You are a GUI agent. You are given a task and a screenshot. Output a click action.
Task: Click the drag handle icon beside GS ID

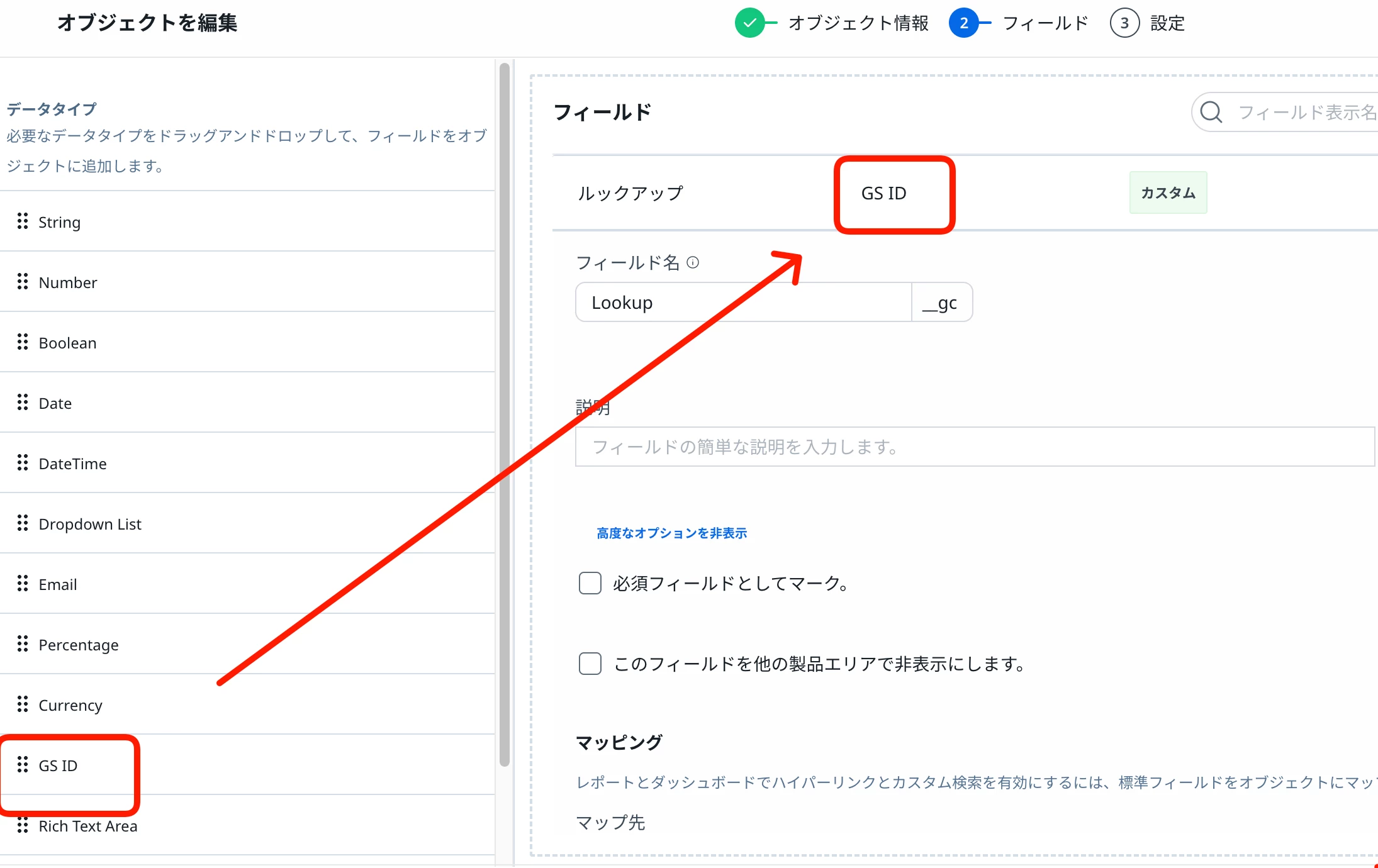coord(23,765)
